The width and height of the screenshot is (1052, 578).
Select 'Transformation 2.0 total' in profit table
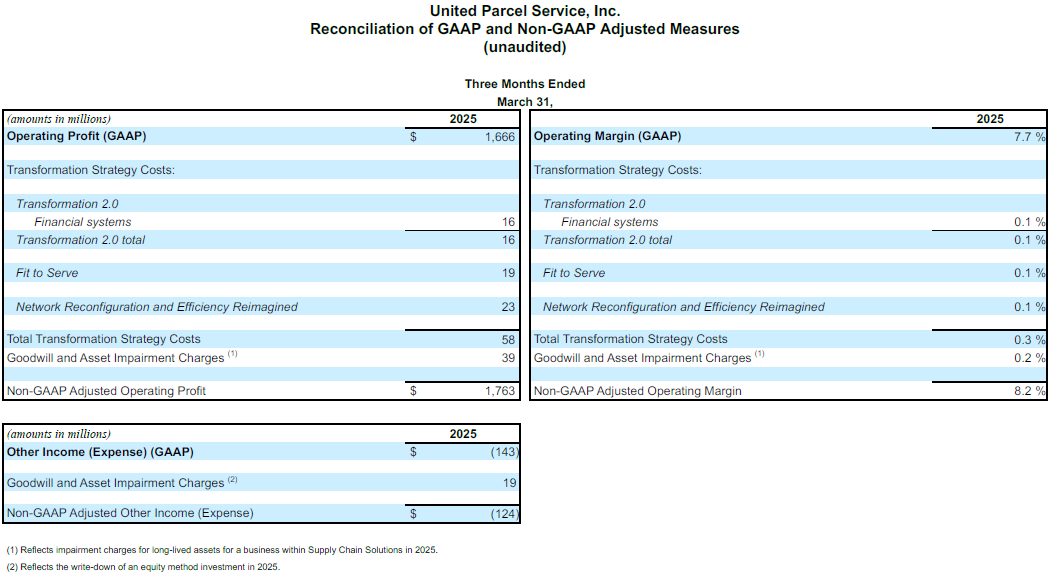81,240
